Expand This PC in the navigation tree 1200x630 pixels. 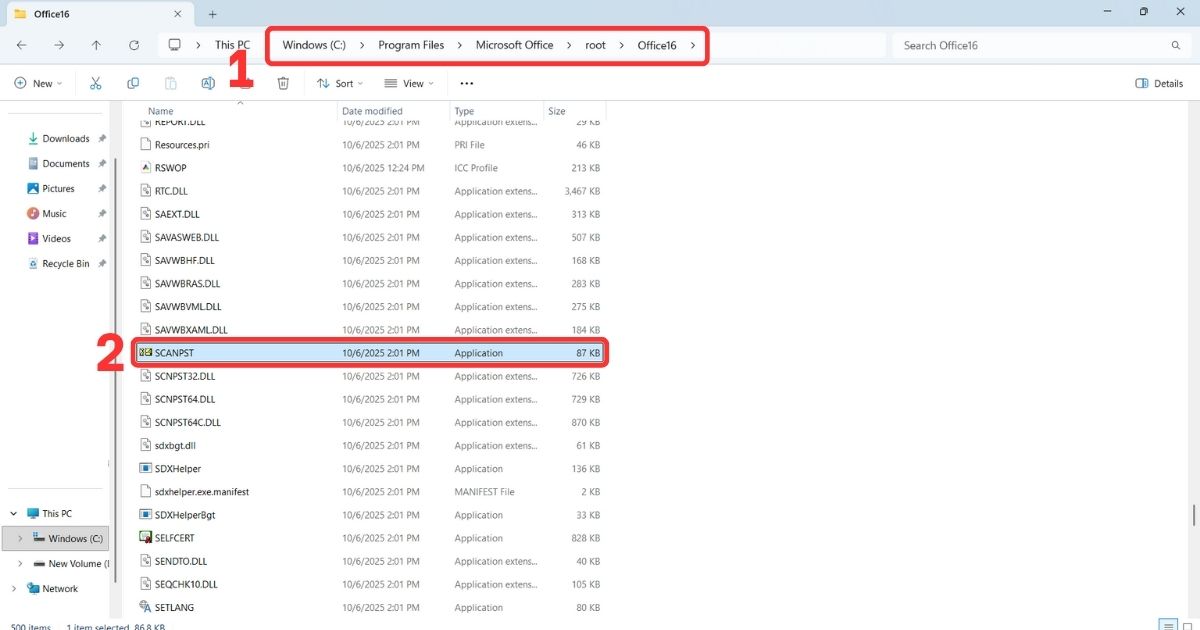12,513
